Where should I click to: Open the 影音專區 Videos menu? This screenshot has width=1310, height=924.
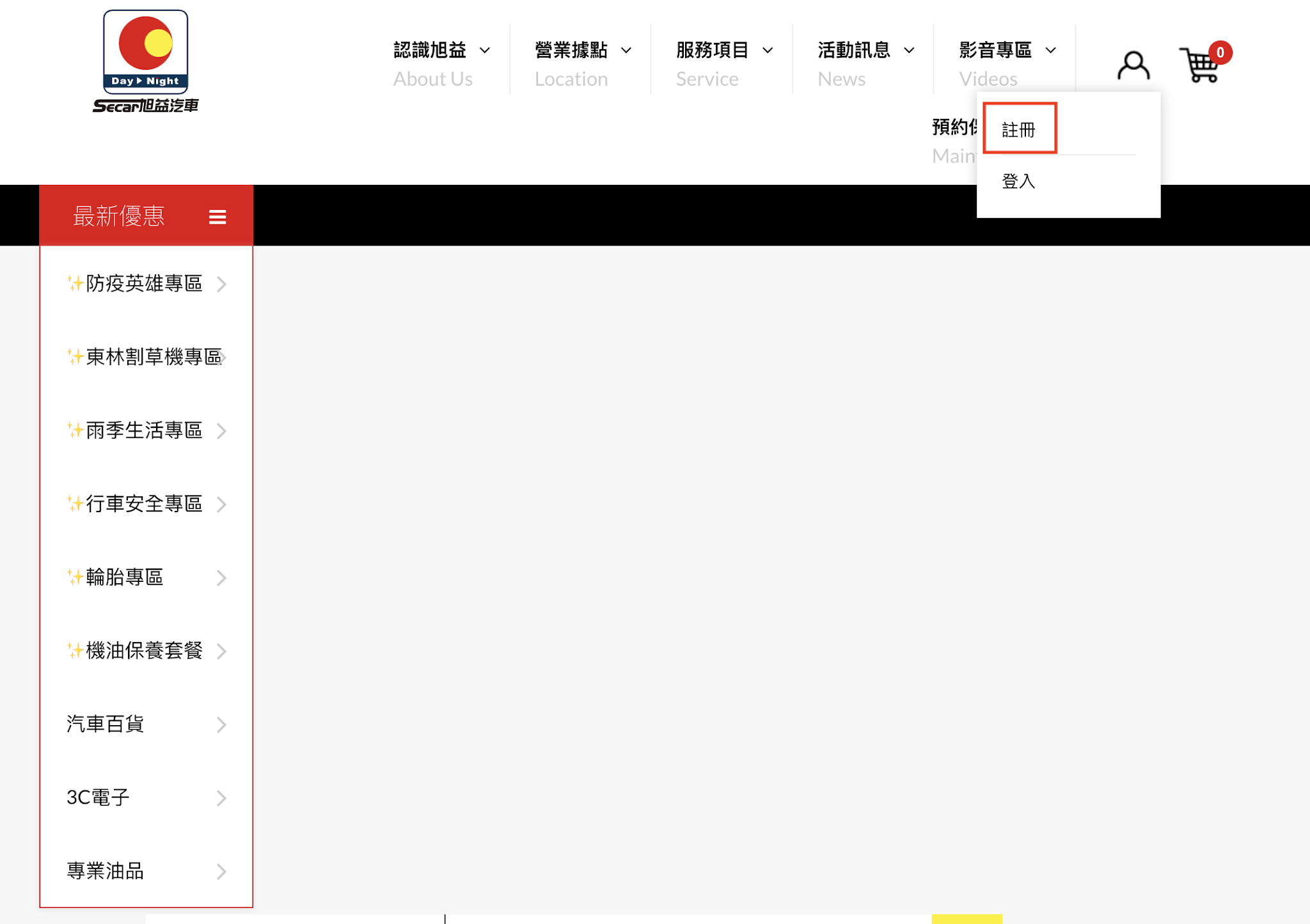tap(1007, 51)
